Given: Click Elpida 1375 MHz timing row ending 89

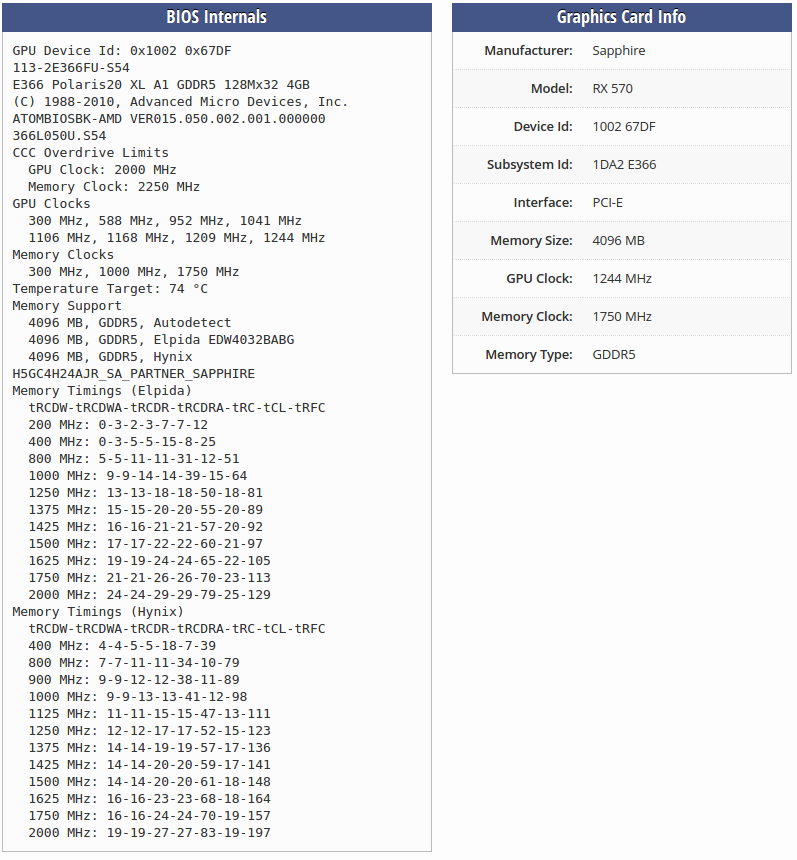Looking at the screenshot, I should coord(145,510).
